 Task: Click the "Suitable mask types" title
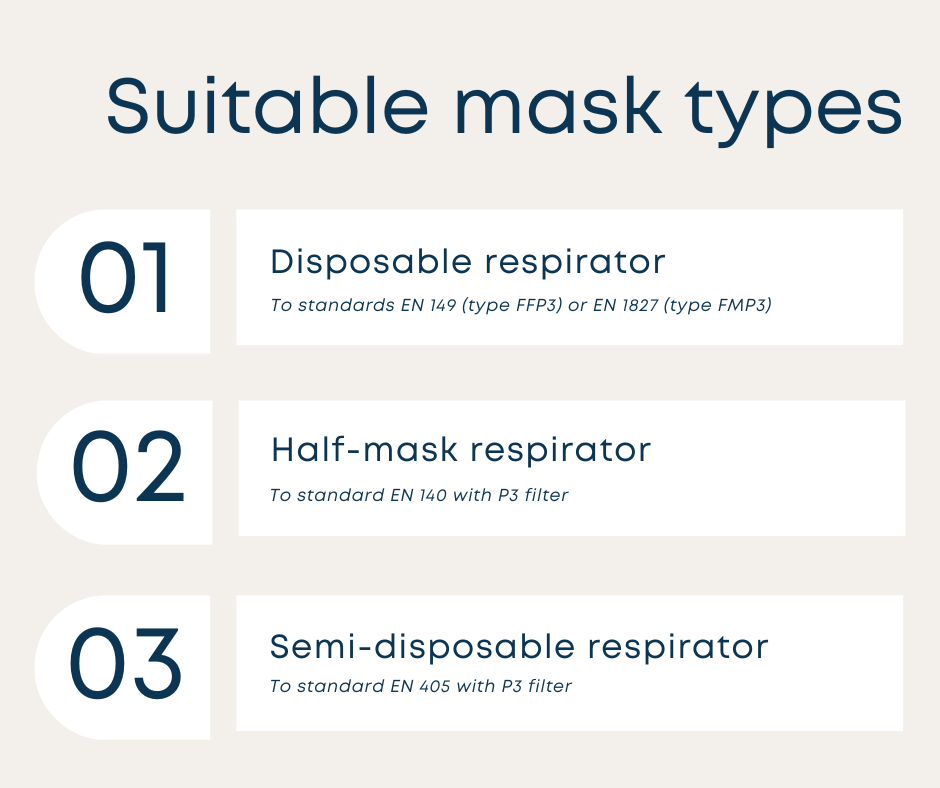click(x=504, y=106)
